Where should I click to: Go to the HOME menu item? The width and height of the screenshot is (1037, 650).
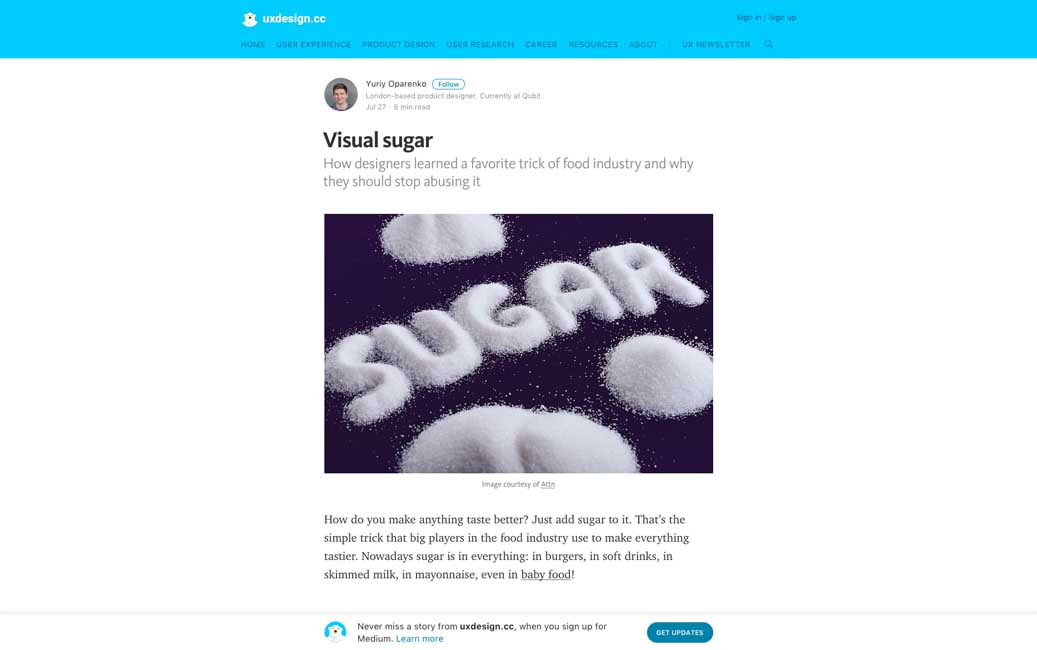253,45
